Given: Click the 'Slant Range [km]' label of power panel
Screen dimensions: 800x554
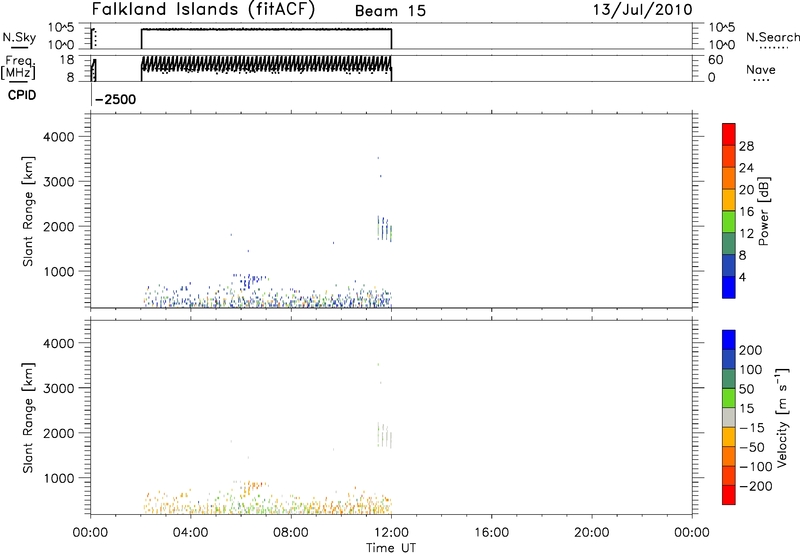Looking at the screenshot, I should pyautogui.click(x=28, y=211).
